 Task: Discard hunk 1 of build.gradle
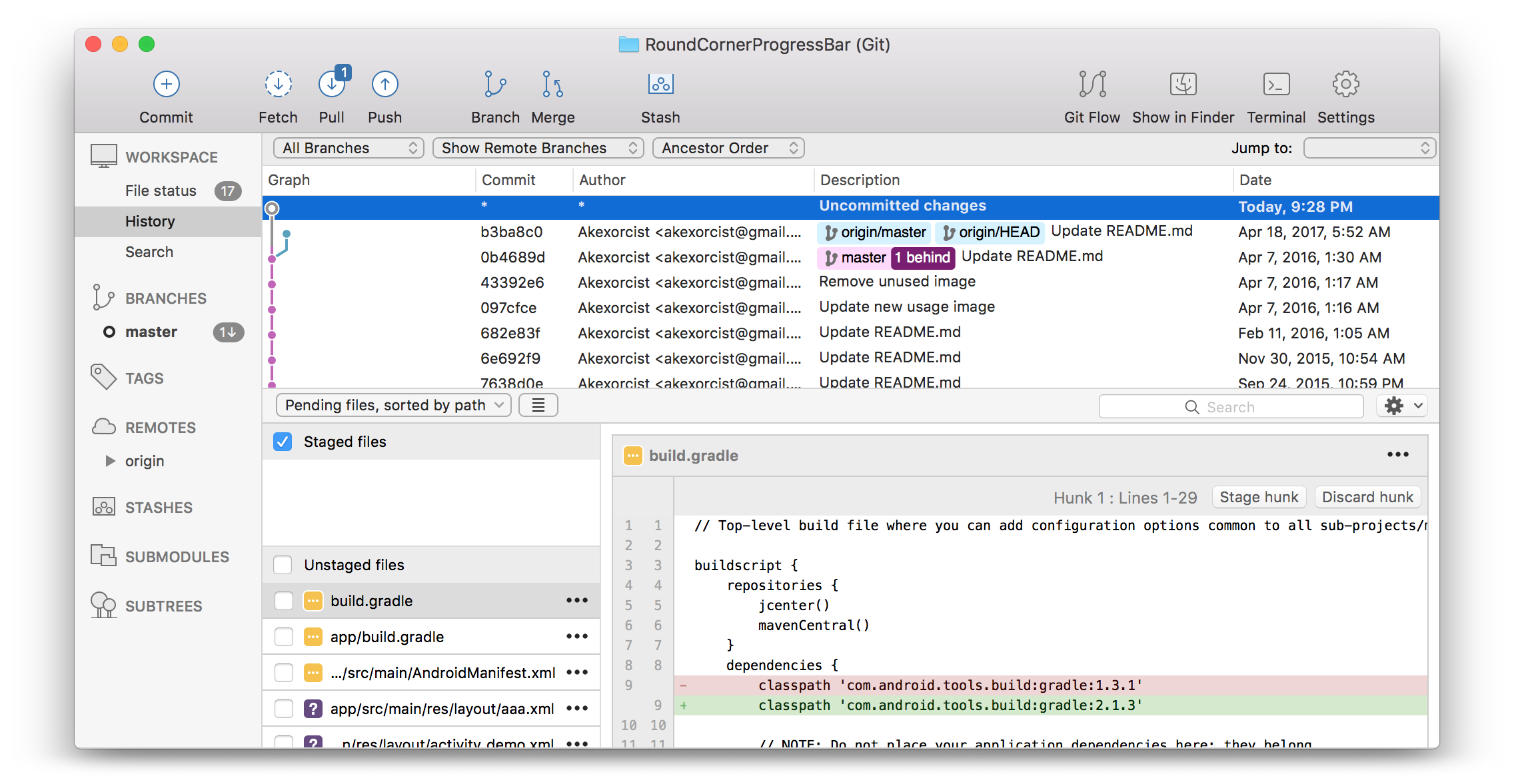(1367, 497)
